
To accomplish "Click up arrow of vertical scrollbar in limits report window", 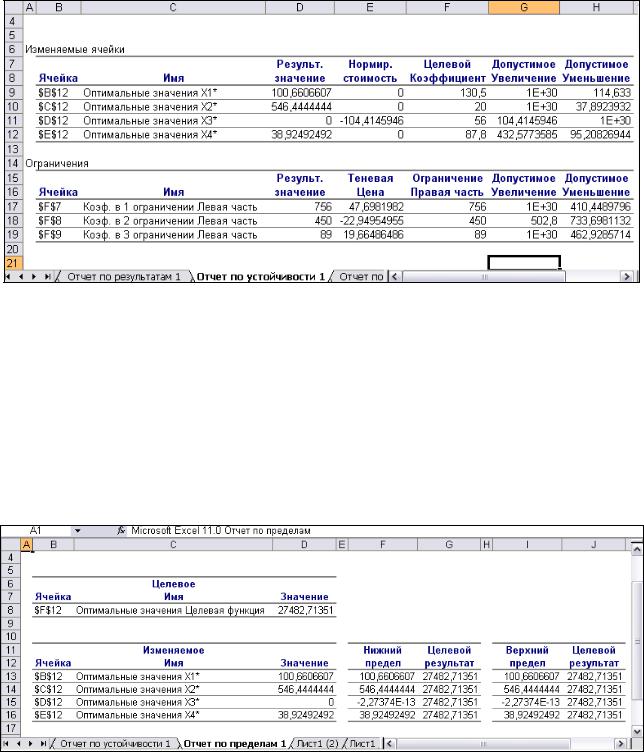I will pos(637,549).
